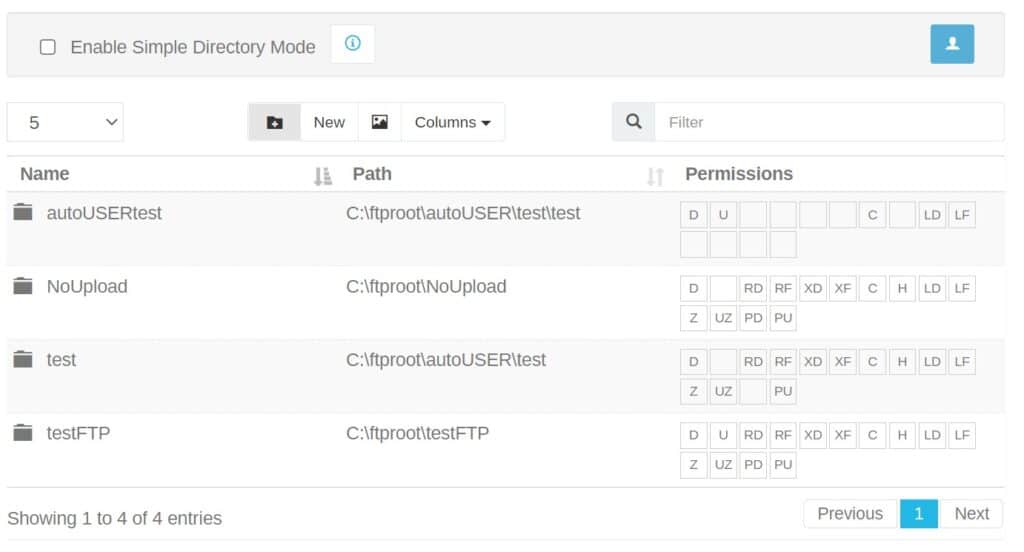Click the image icon next to New
Image resolution: width=1024 pixels, height=552 pixels.
(x=379, y=122)
